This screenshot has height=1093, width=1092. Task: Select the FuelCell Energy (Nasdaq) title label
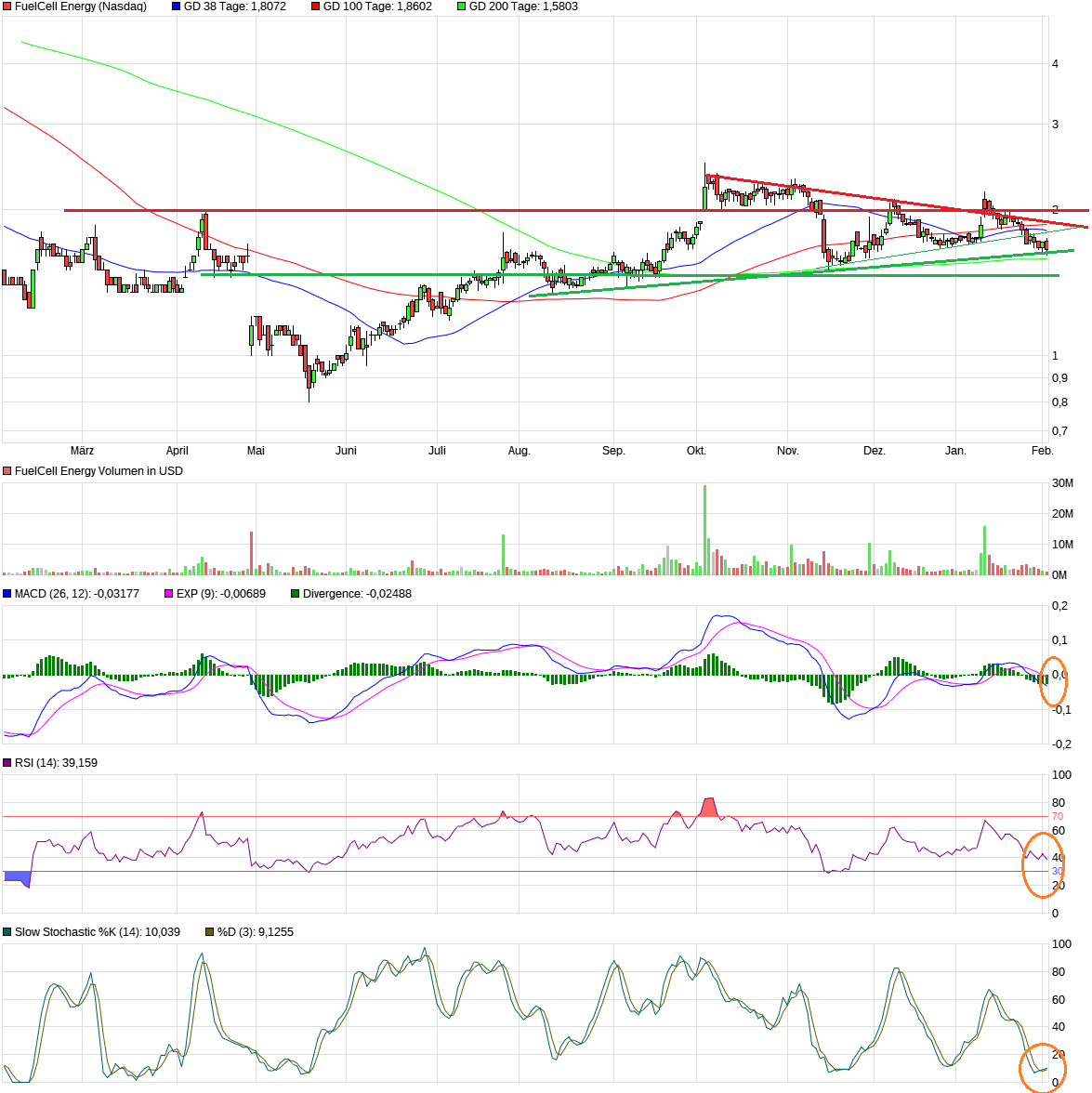(80, 7)
